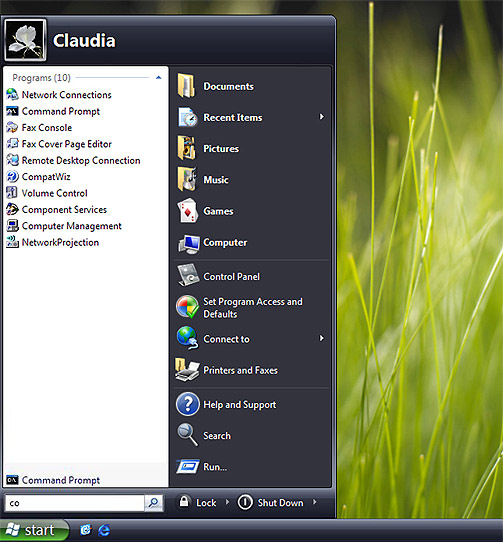Image resolution: width=503 pixels, height=542 pixels.
Task: Click the Command Prompt icon in Programs list
Action: click(x=12, y=111)
